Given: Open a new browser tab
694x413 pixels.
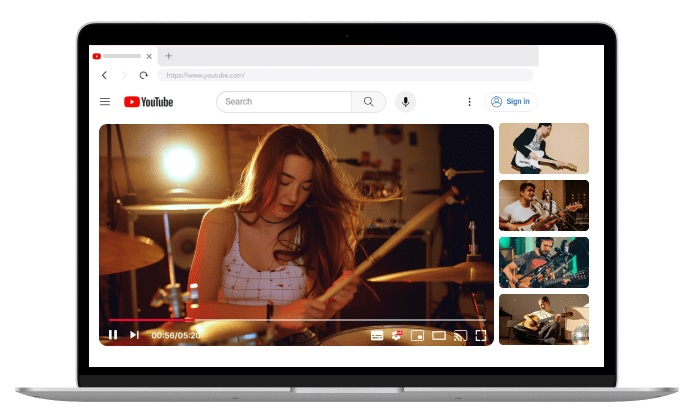Looking at the screenshot, I should click(168, 56).
